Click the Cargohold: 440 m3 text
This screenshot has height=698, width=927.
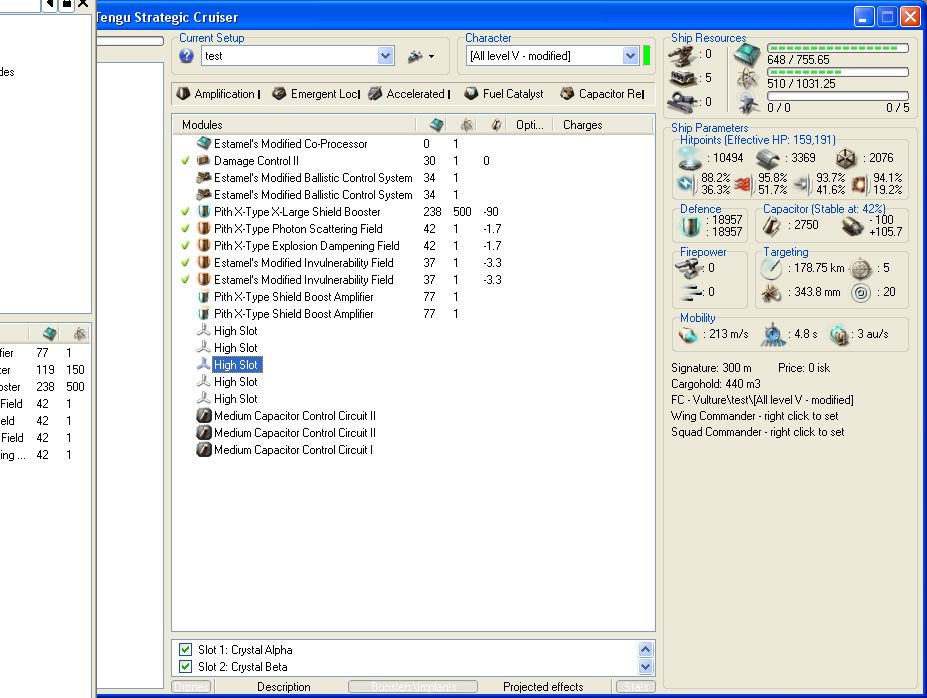tap(716, 384)
